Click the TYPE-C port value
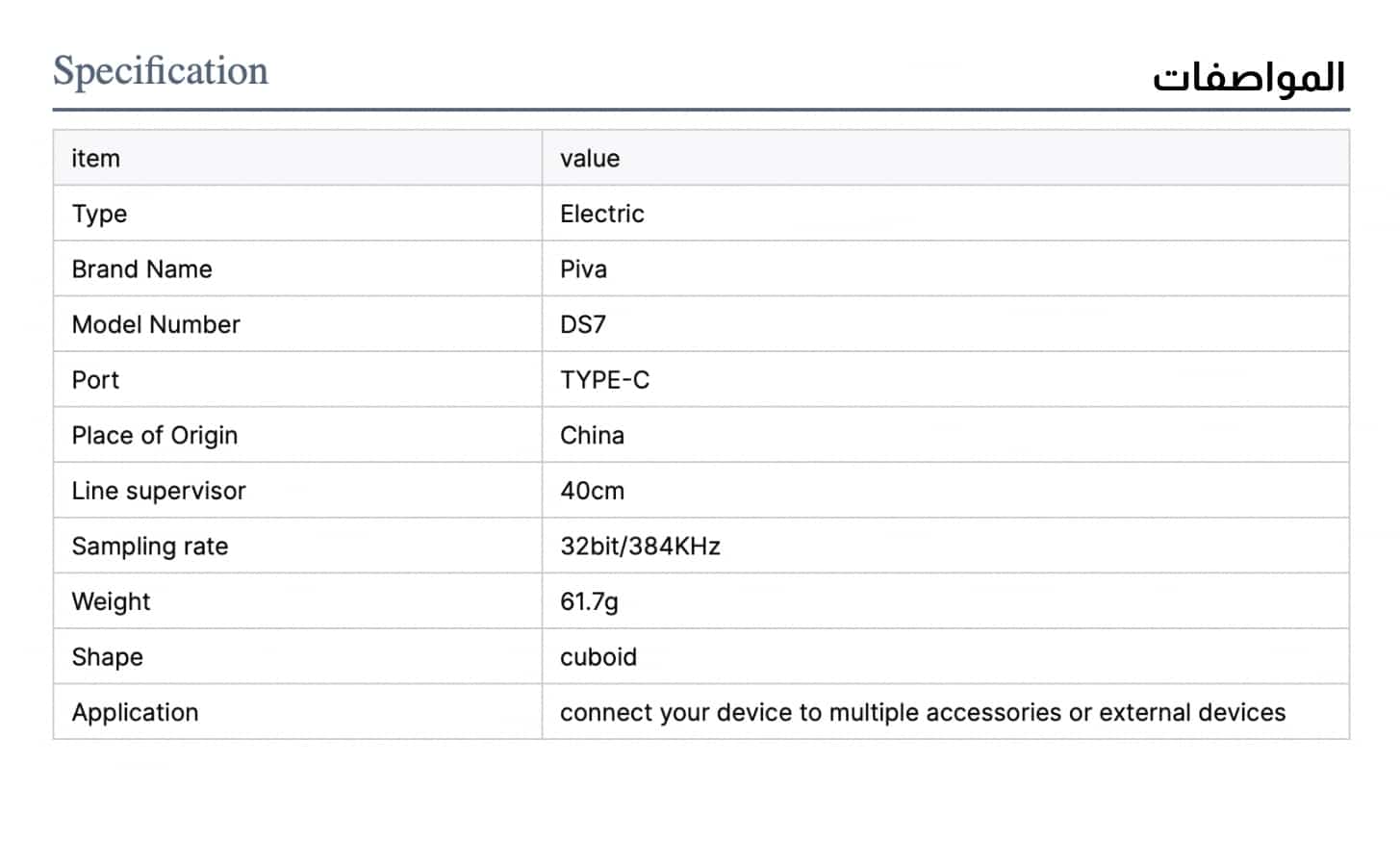 click(604, 380)
